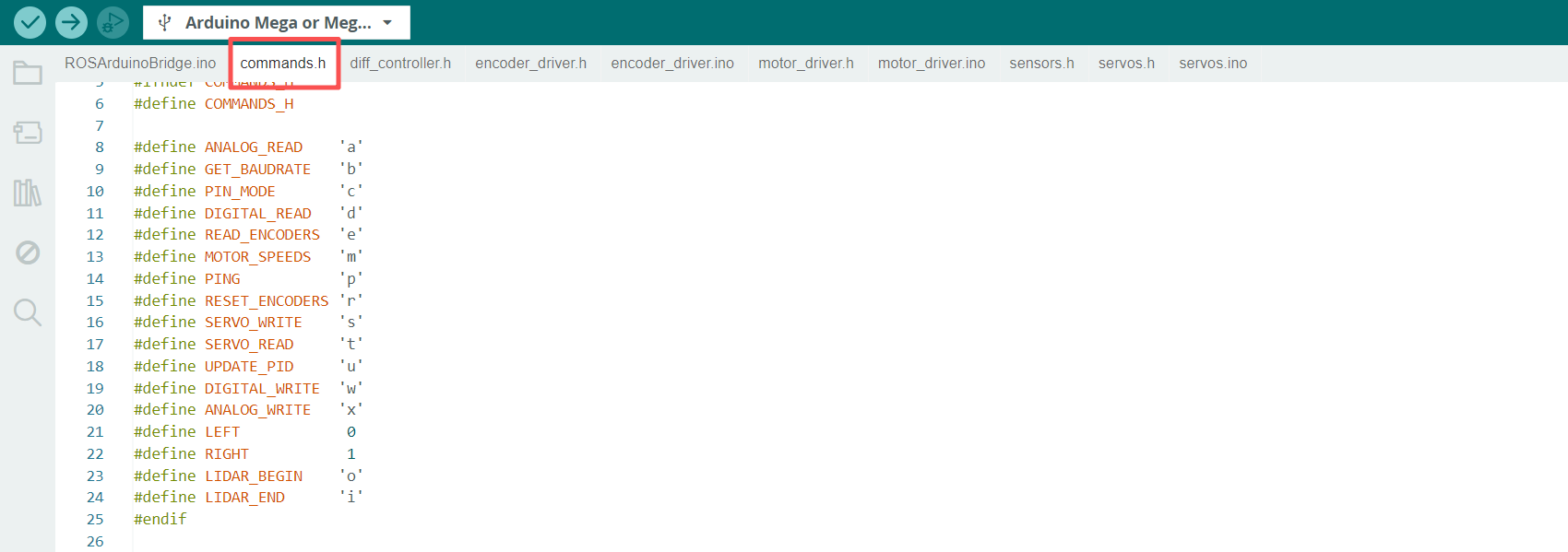Screen dimensions: 1568x552
Task: Open the Sketchbook folder icon
Action: click(x=28, y=73)
